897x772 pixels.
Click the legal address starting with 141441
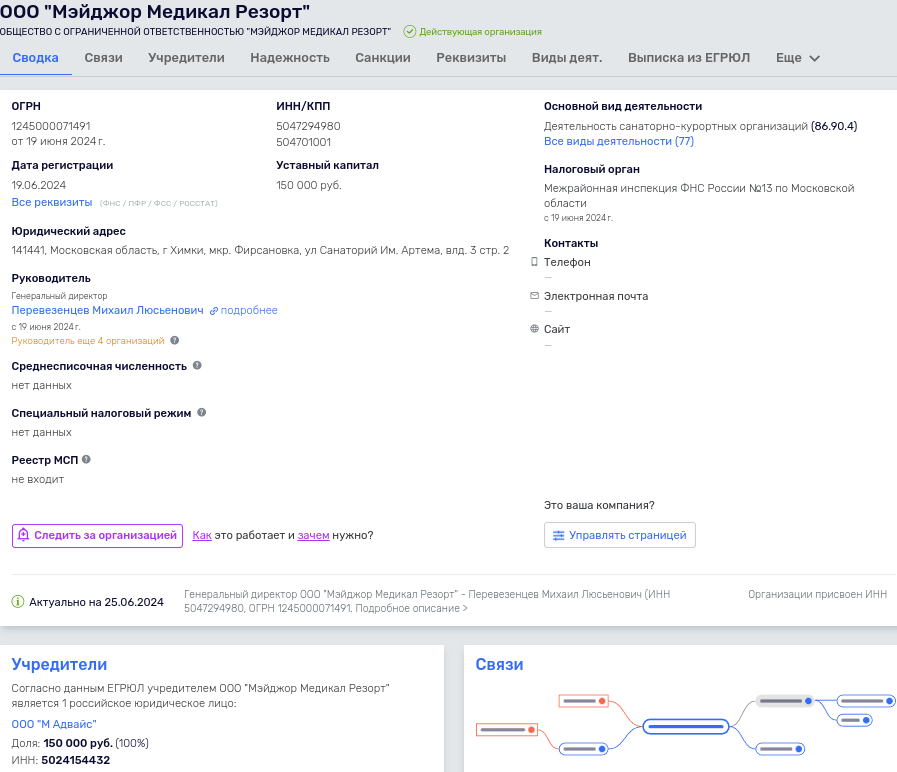[x=260, y=250]
